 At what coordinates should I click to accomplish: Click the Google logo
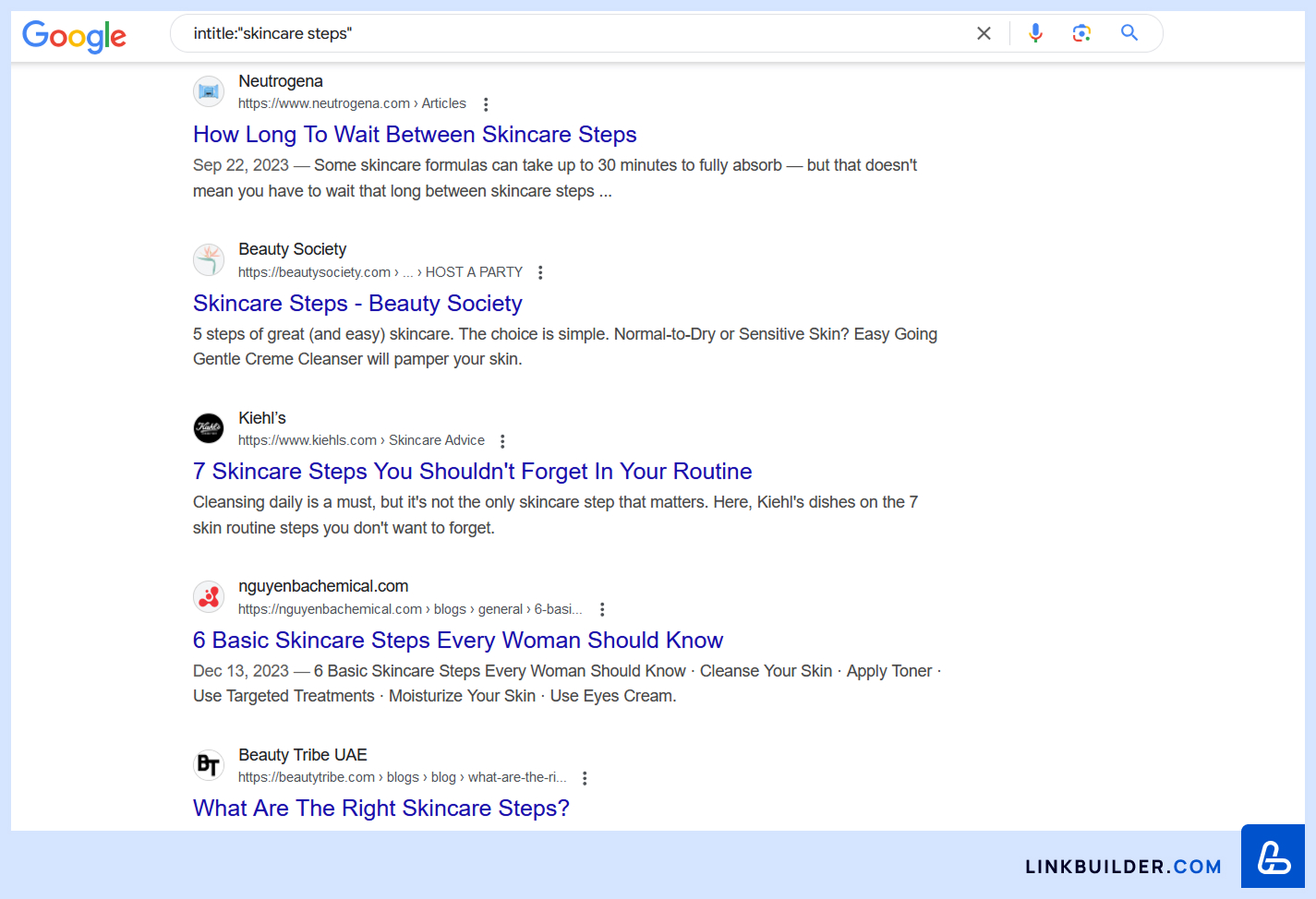coord(74,35)
